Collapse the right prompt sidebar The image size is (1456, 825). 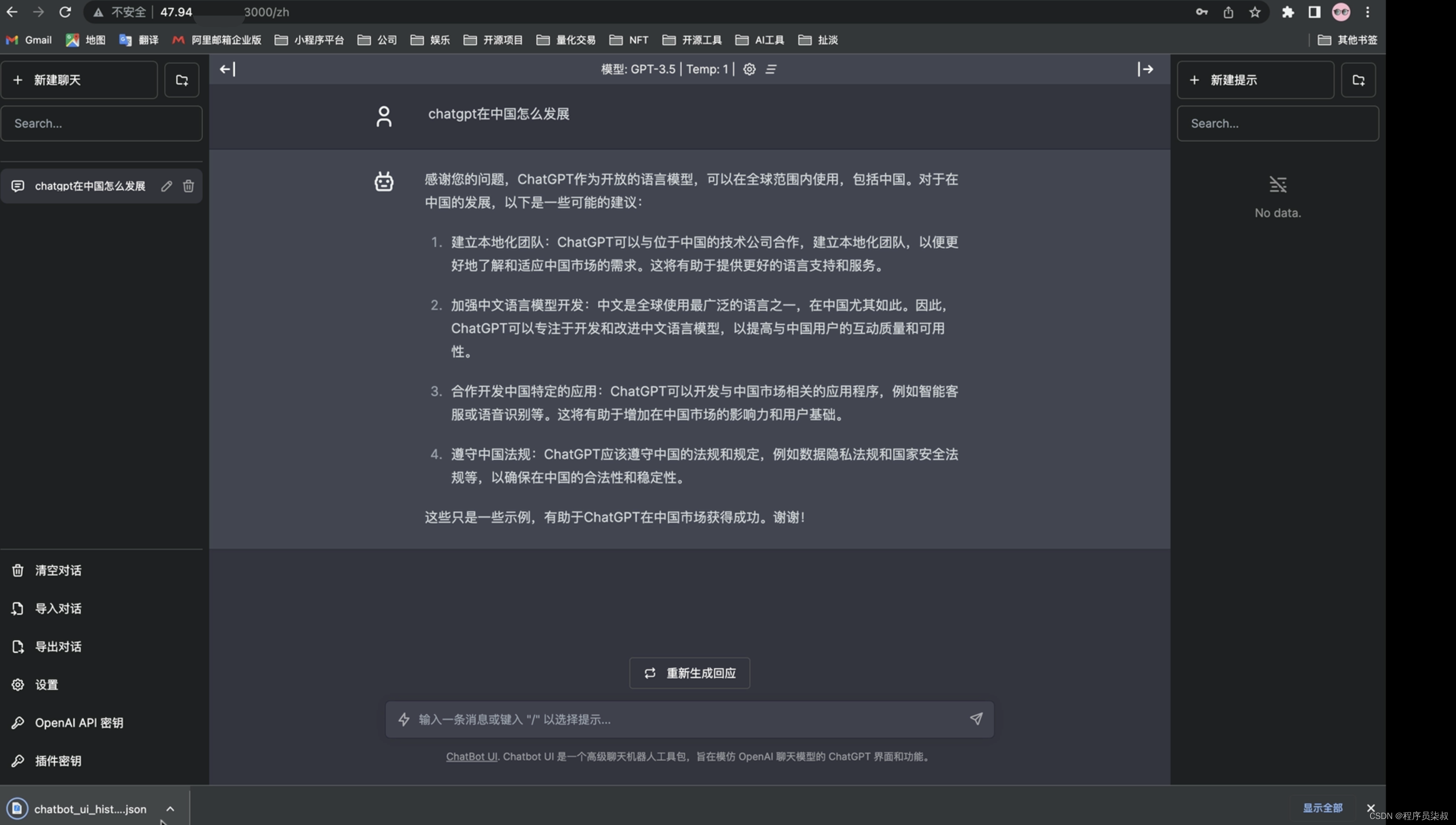coord(1145,69)
